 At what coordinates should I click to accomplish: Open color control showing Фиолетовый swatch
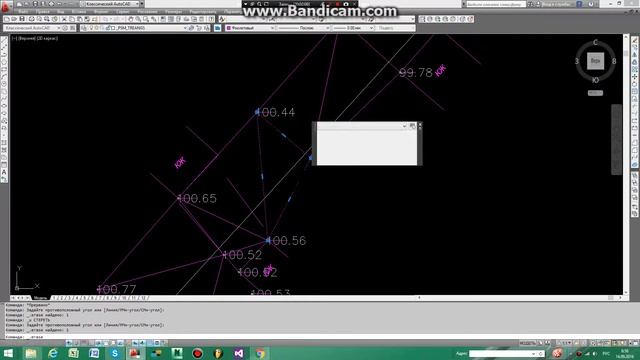click(x=249, y=28)
